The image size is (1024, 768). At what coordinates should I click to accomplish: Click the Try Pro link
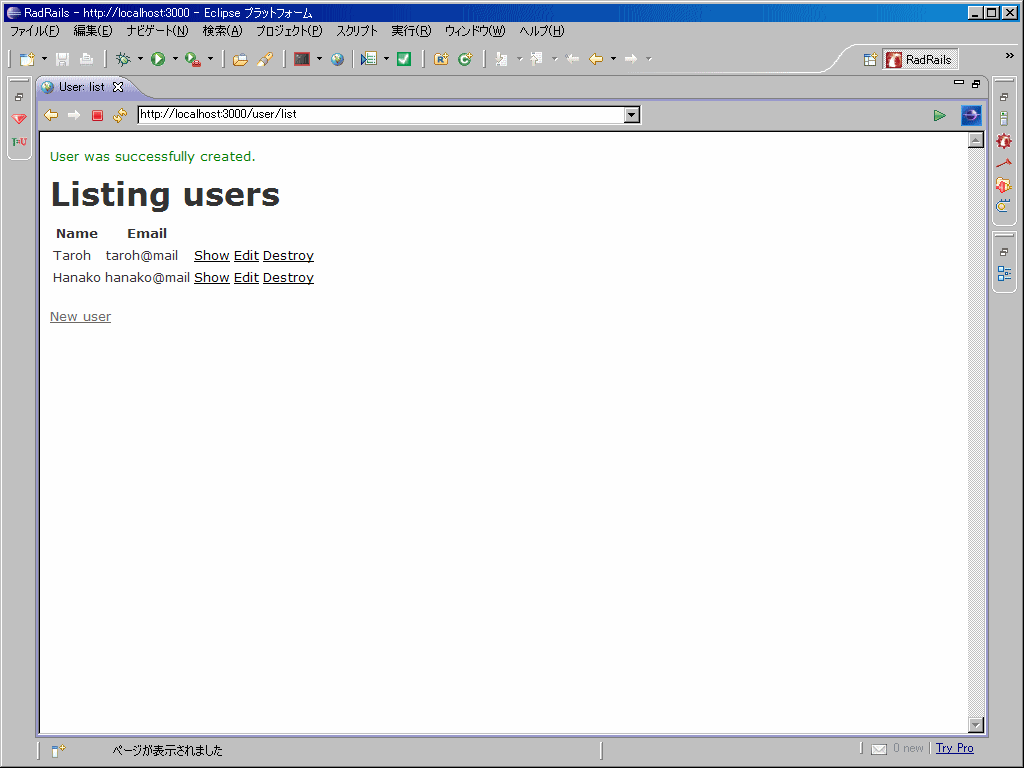point(954,748)
